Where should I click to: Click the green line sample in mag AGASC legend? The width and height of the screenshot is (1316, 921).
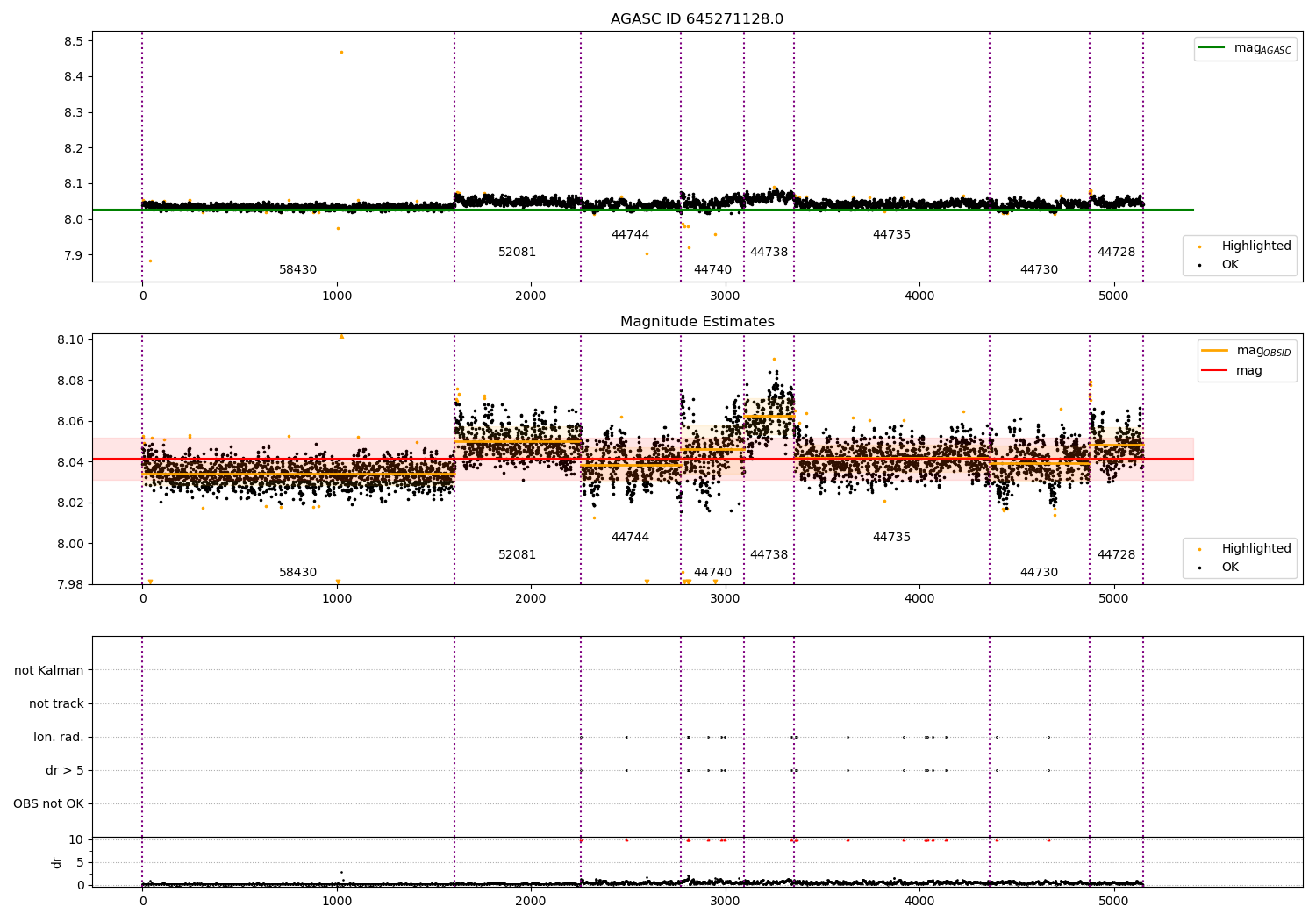pyautogui.click(x=1212, y=48)
